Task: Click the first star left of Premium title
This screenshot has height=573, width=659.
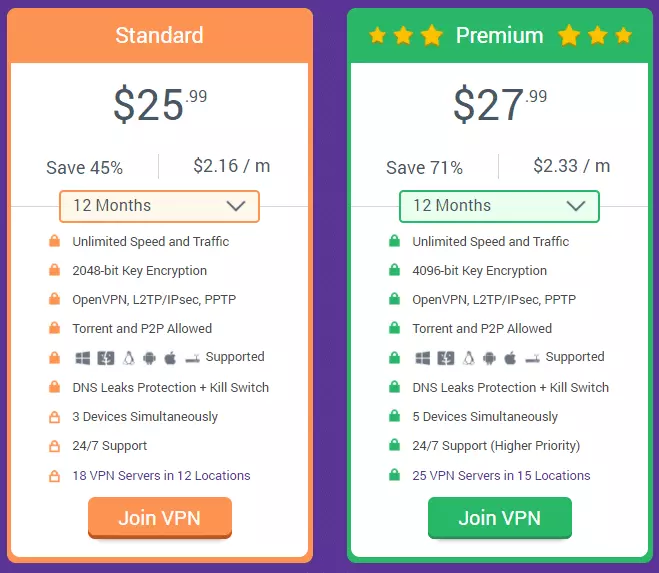Action: pos(377,36)
